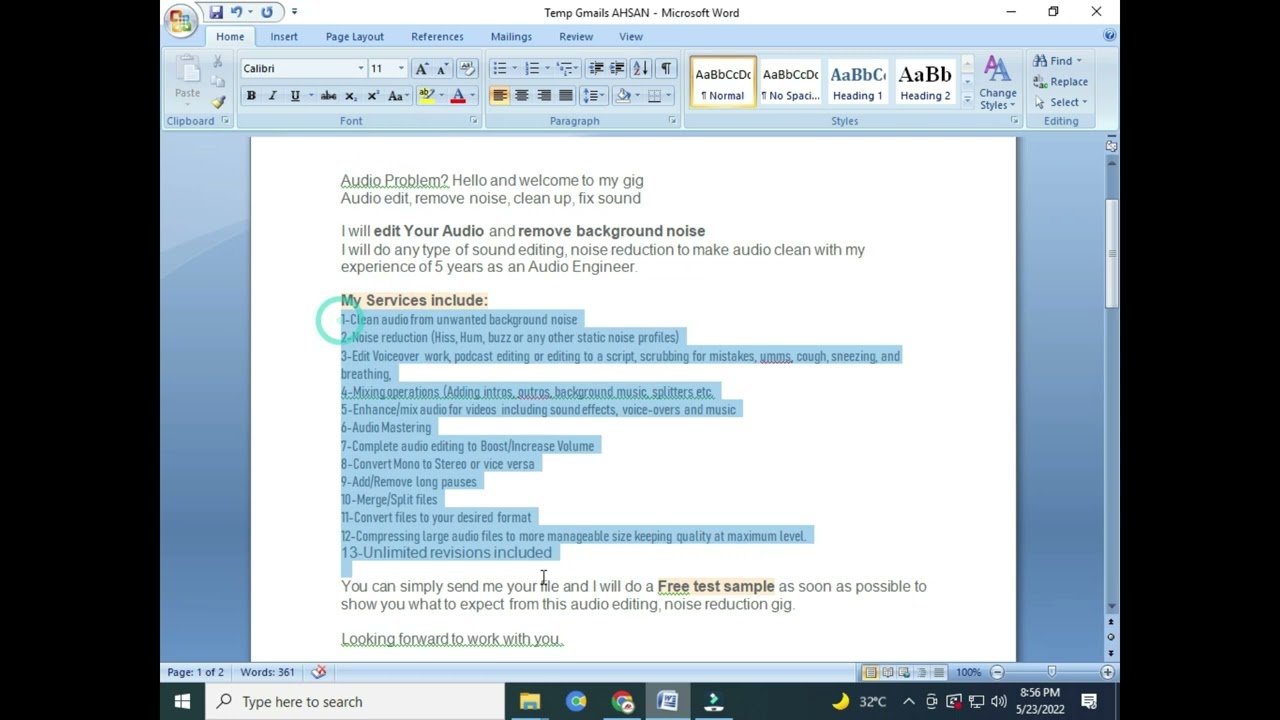Toggle Italic formatting
The image size is (1280, 720).
point(272,96)
